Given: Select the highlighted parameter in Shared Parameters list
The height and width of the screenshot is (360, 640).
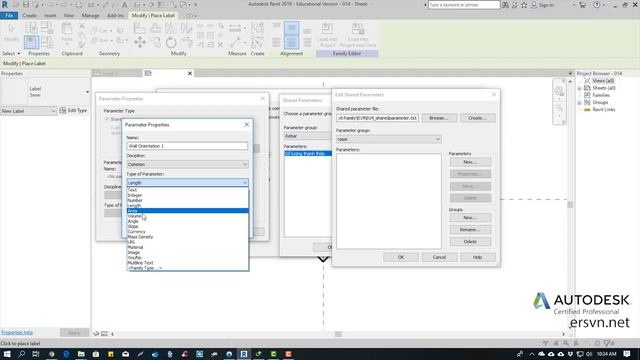Looking at the screenshot, I should [307, 153].
